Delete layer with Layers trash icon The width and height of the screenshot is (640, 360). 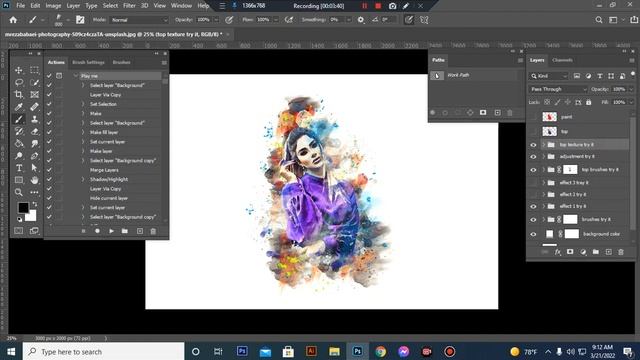621,252
